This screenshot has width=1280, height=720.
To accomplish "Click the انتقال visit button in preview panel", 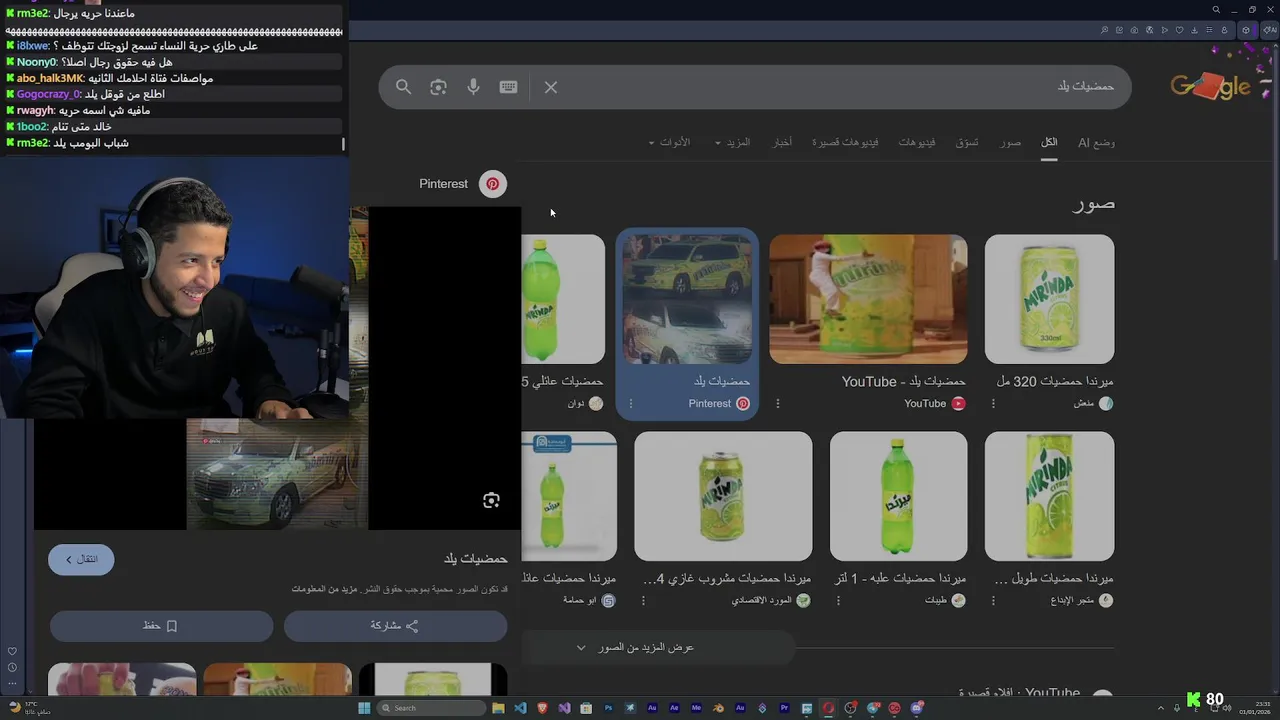I will [81, 559].
